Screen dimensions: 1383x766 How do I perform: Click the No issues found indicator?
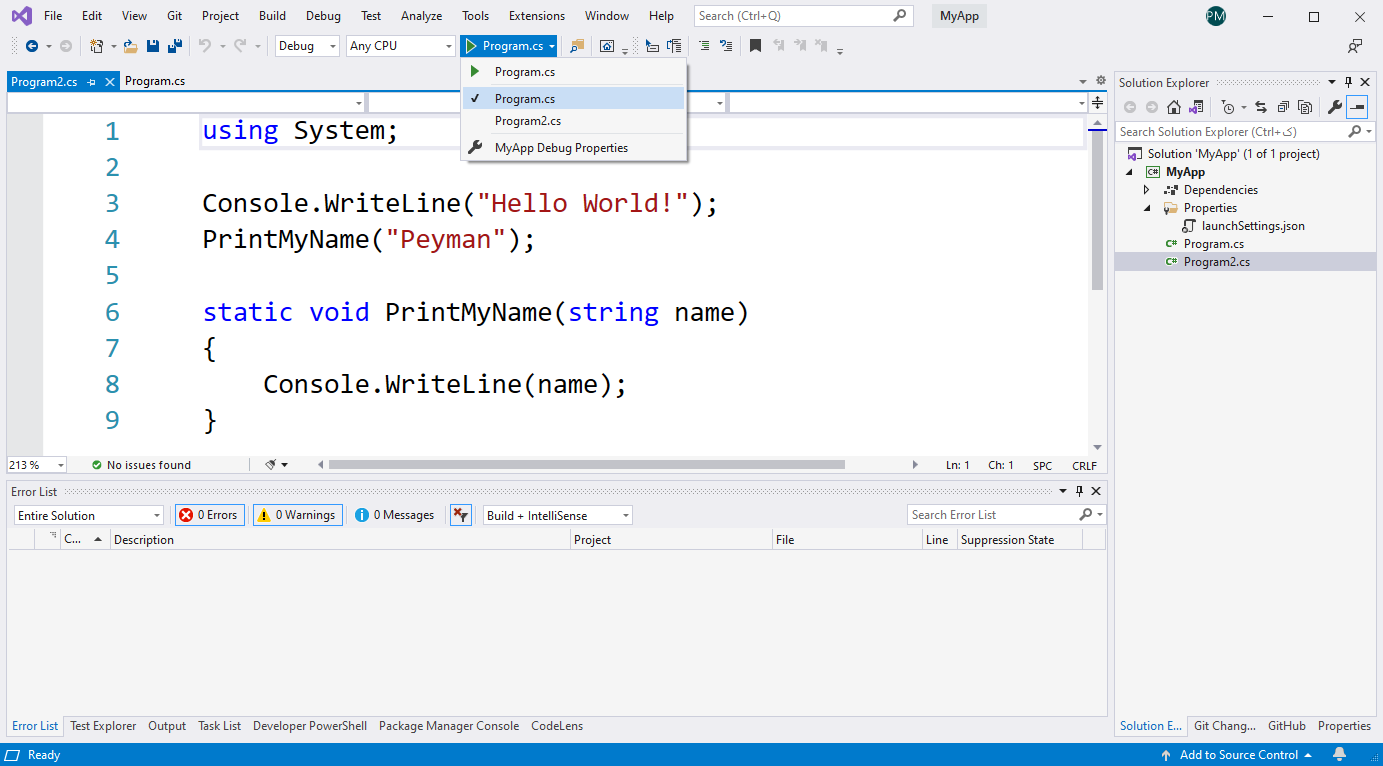(x=141, y=465)
